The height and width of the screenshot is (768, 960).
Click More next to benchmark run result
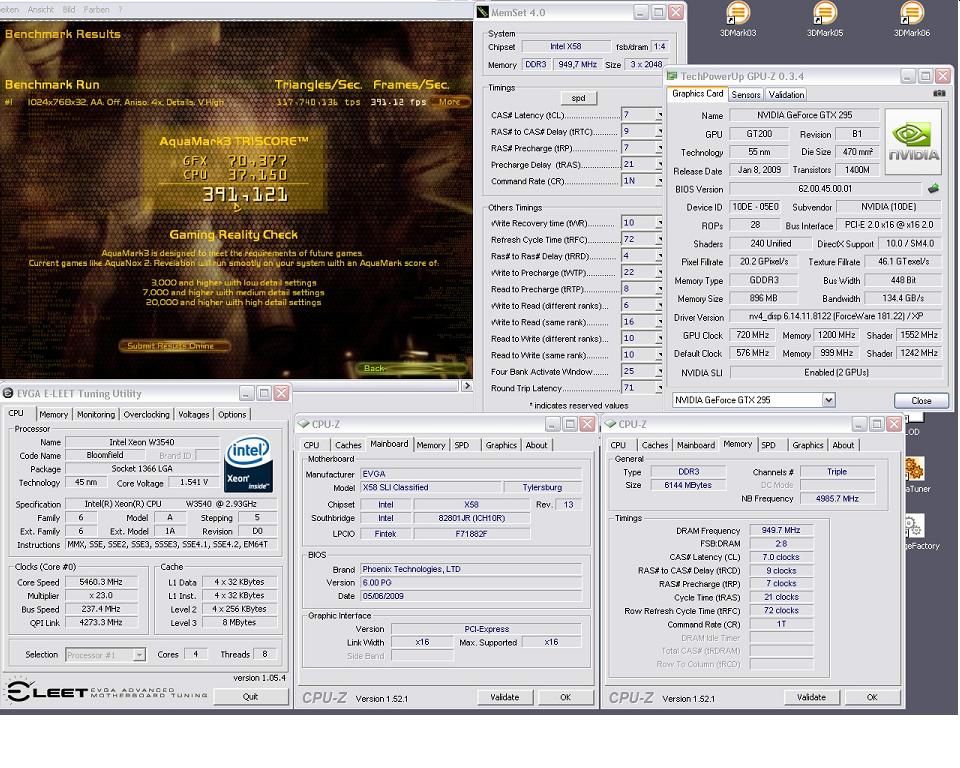449,102
